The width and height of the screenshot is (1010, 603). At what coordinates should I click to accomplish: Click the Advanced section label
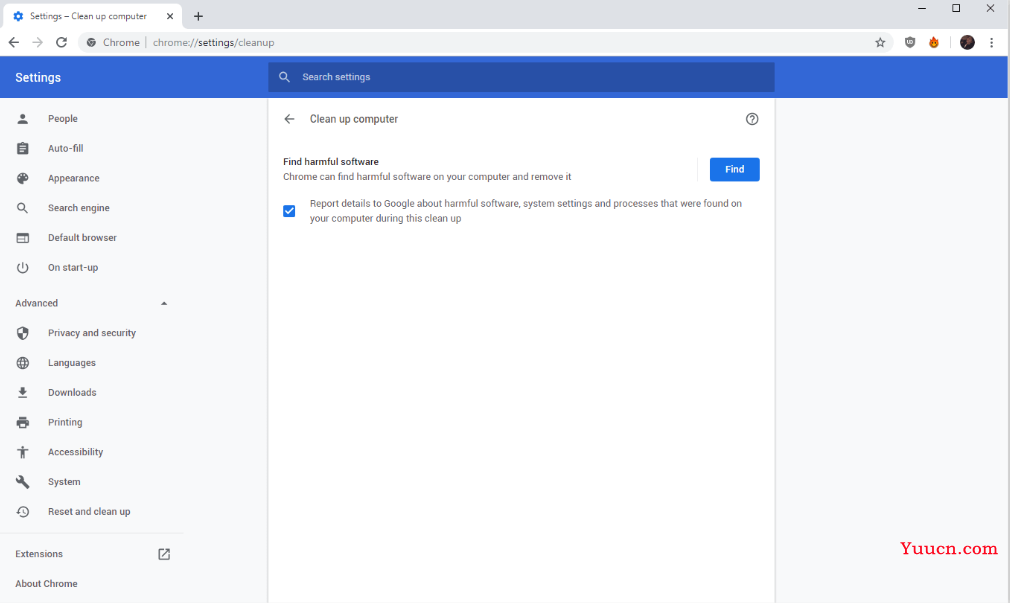pyautogui.click(x=37, y=303)
